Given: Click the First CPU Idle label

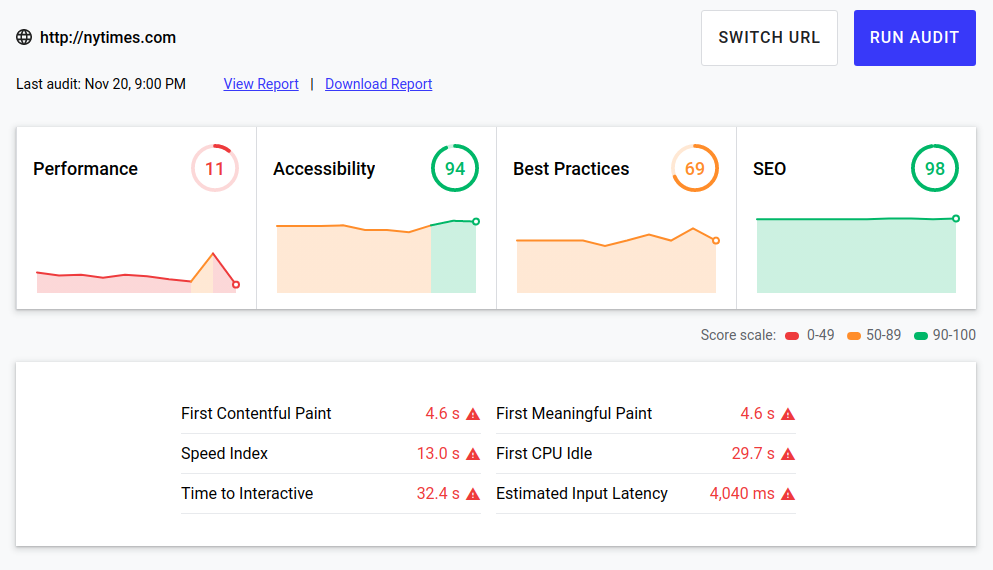Looking at the screenshot, I should (544, 453).
